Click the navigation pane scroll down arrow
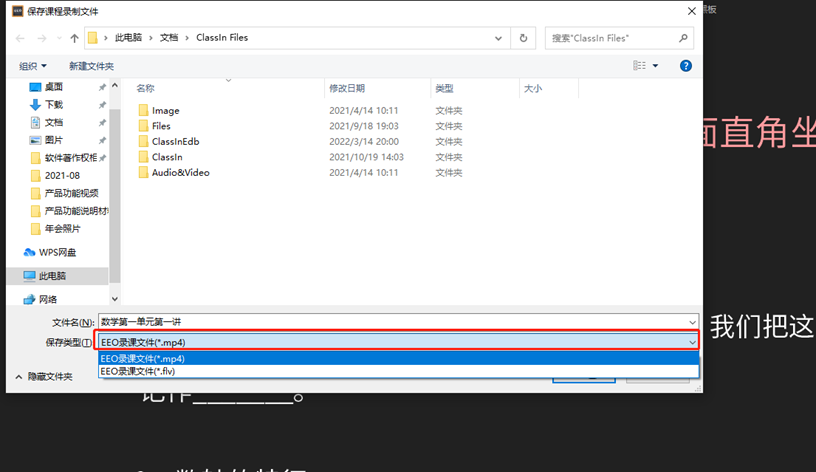Viewport: 816px width, 472px height. tap(115, 299)
